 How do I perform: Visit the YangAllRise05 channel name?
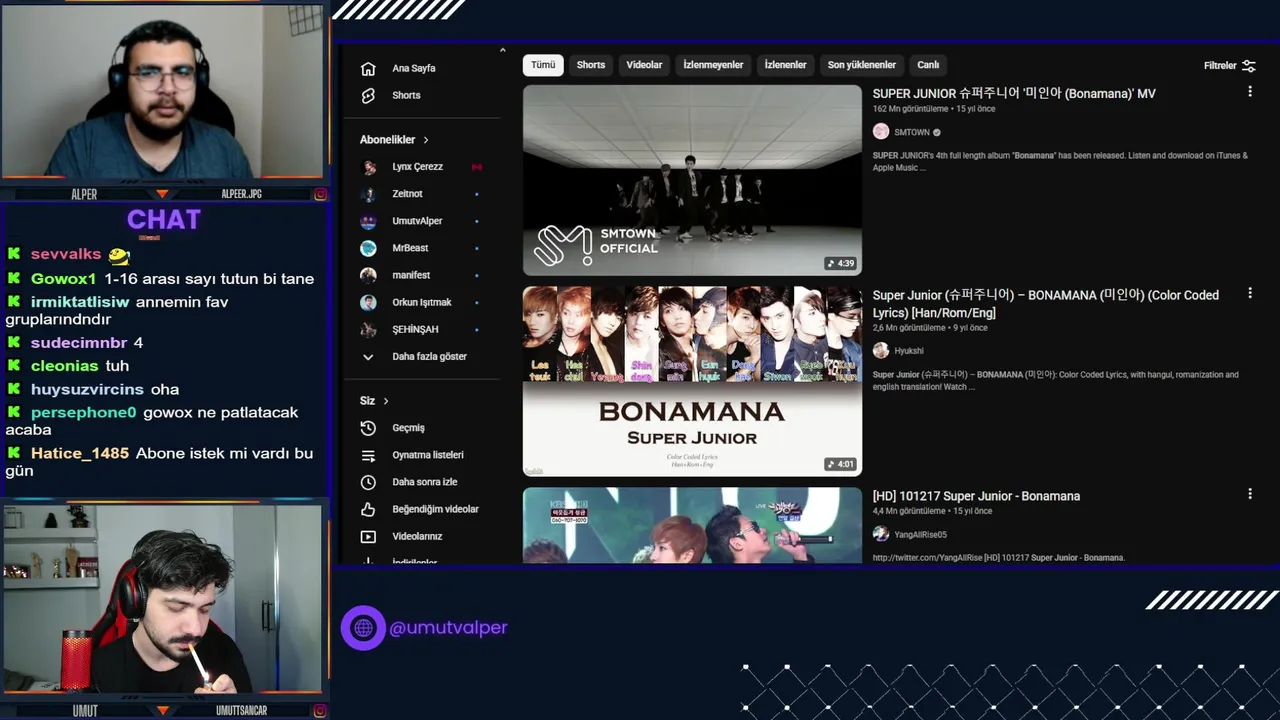point(920,535)
